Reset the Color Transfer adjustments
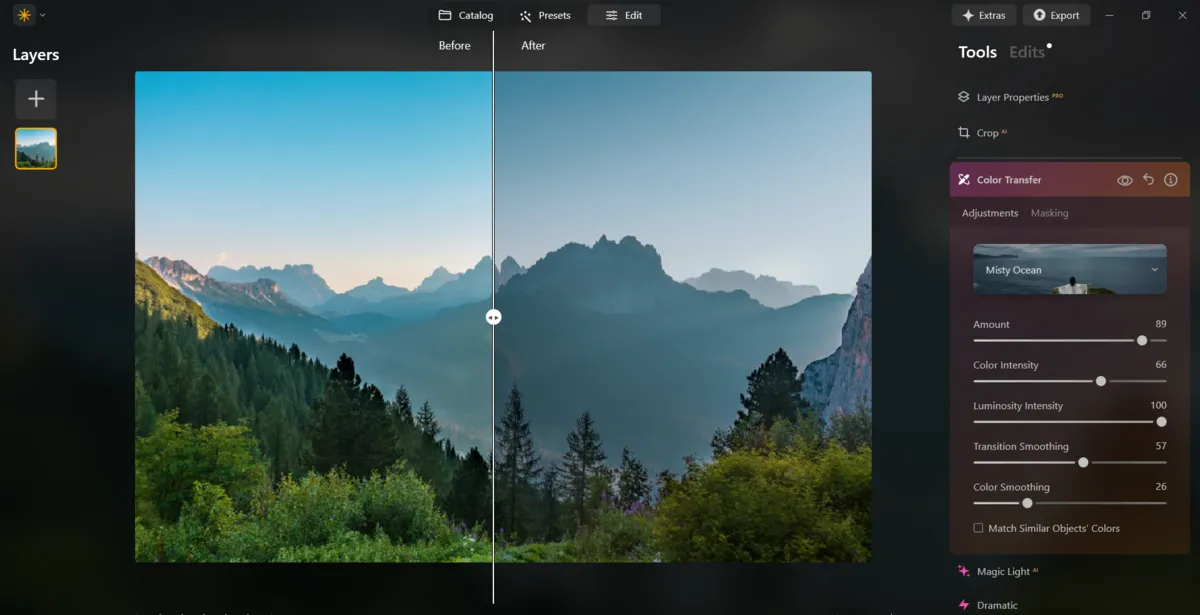1200x615 pixels. (1148, 179)
